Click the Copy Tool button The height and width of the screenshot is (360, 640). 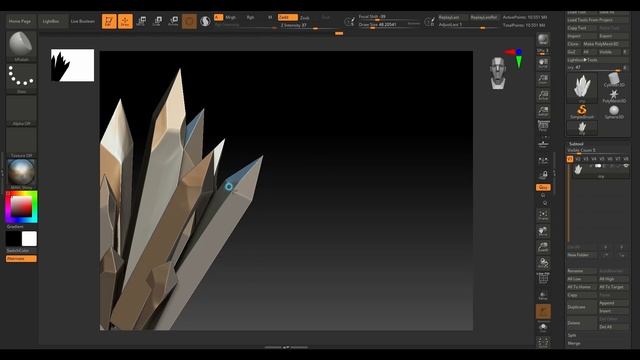click(581, 28)
